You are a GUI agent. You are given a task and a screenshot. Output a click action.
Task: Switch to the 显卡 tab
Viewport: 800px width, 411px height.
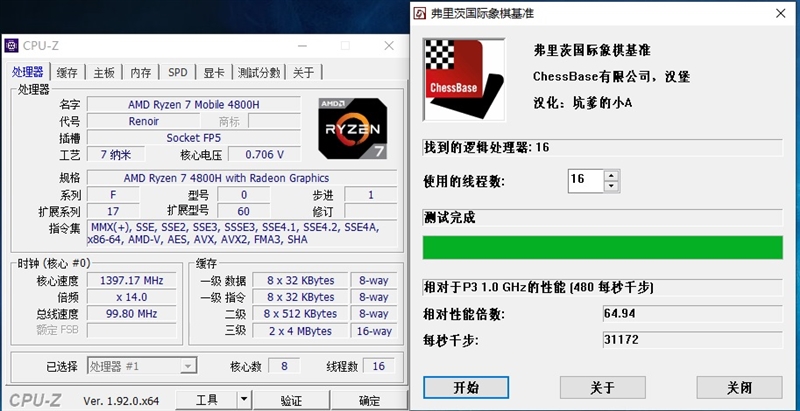[214, 72]
